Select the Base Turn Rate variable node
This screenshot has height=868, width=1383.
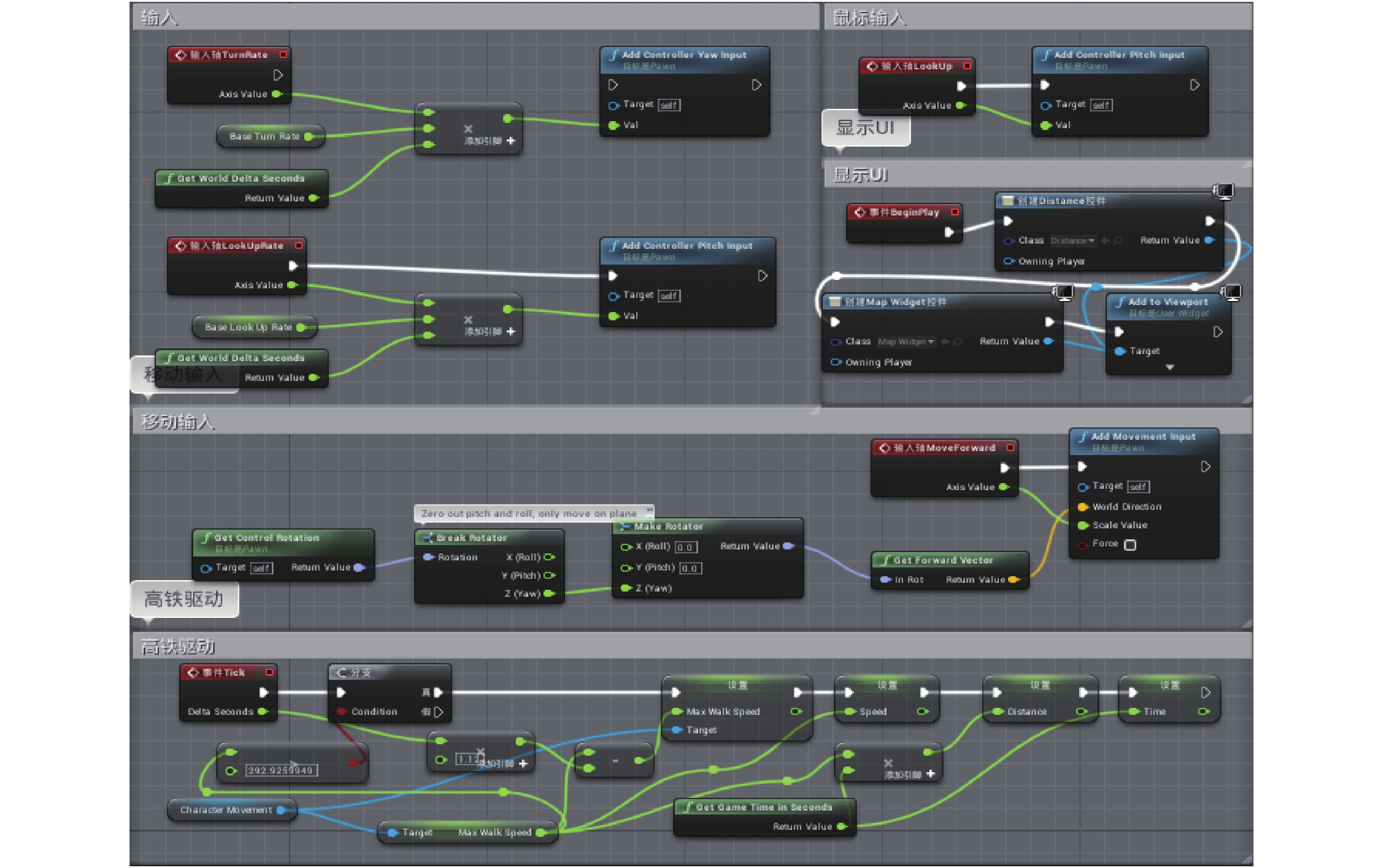270,136
